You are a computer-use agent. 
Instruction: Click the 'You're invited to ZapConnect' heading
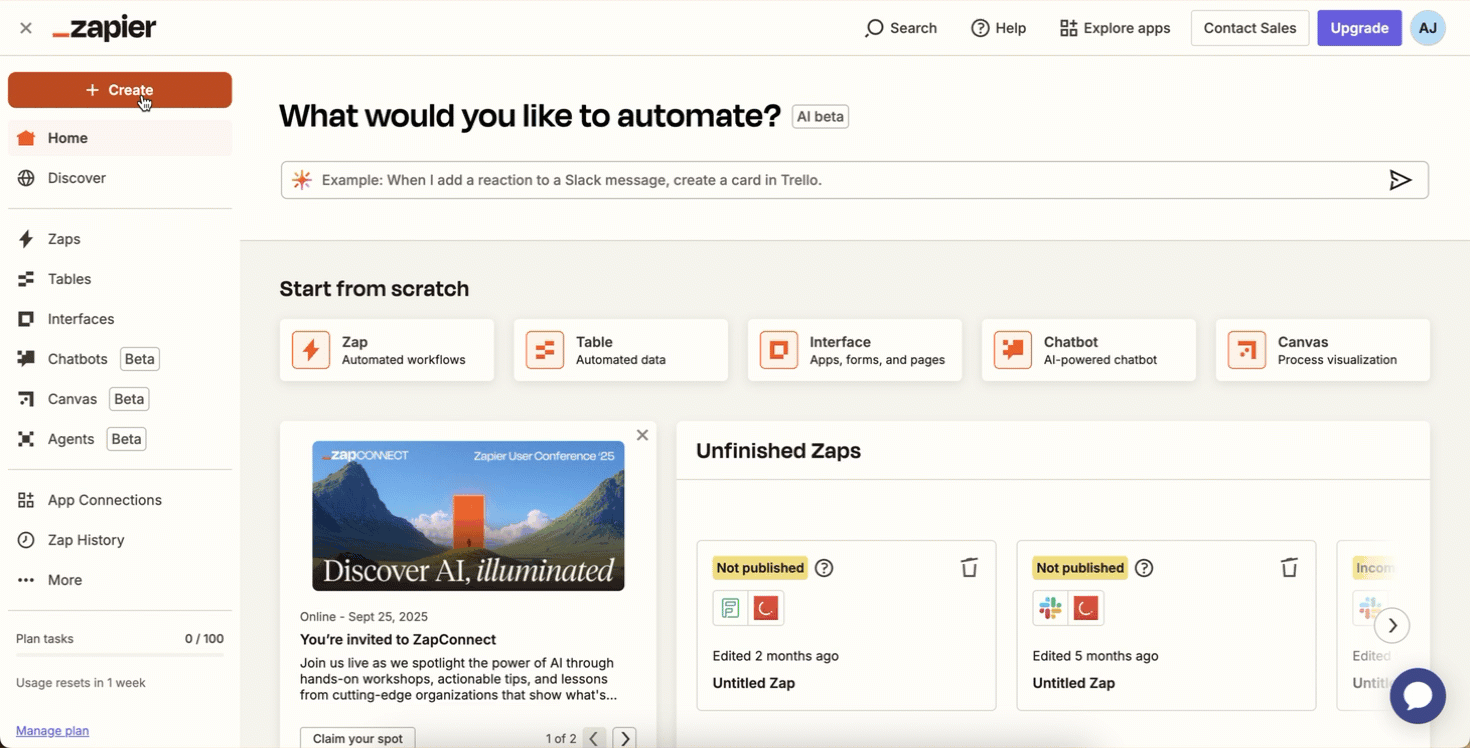point(398,639)
